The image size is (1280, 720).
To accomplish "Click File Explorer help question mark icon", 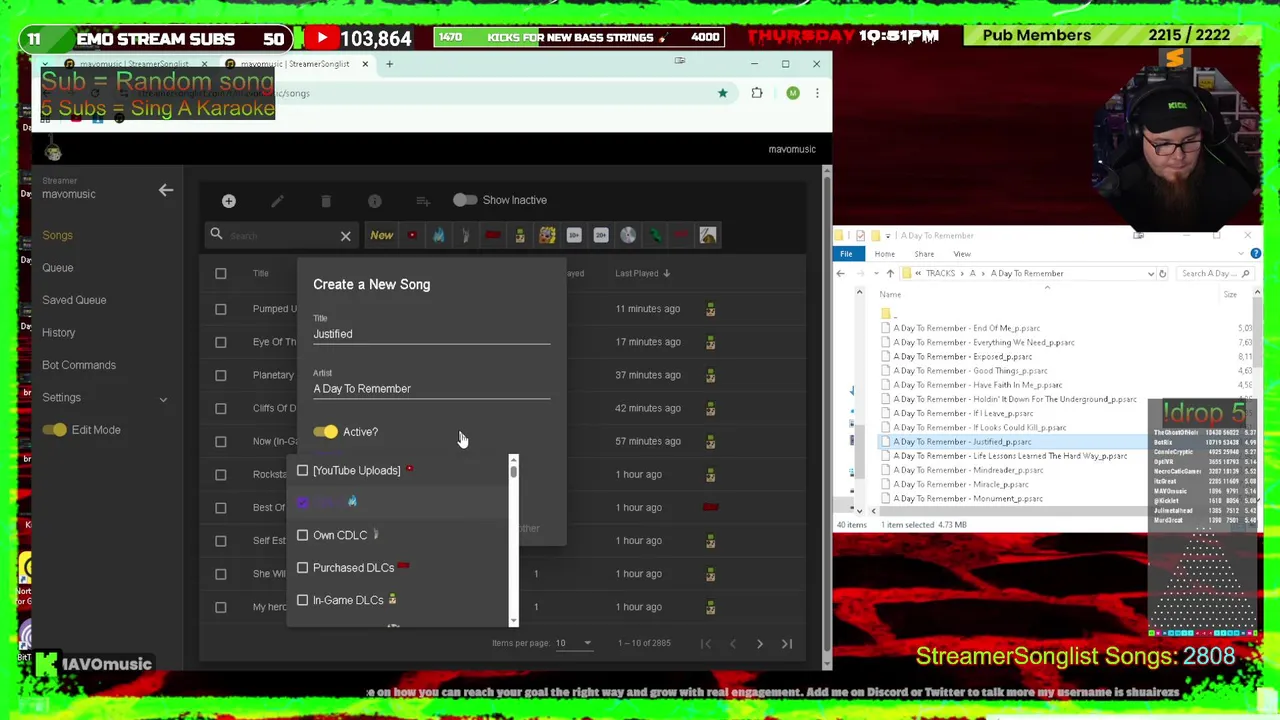I will click(1255, 254).
